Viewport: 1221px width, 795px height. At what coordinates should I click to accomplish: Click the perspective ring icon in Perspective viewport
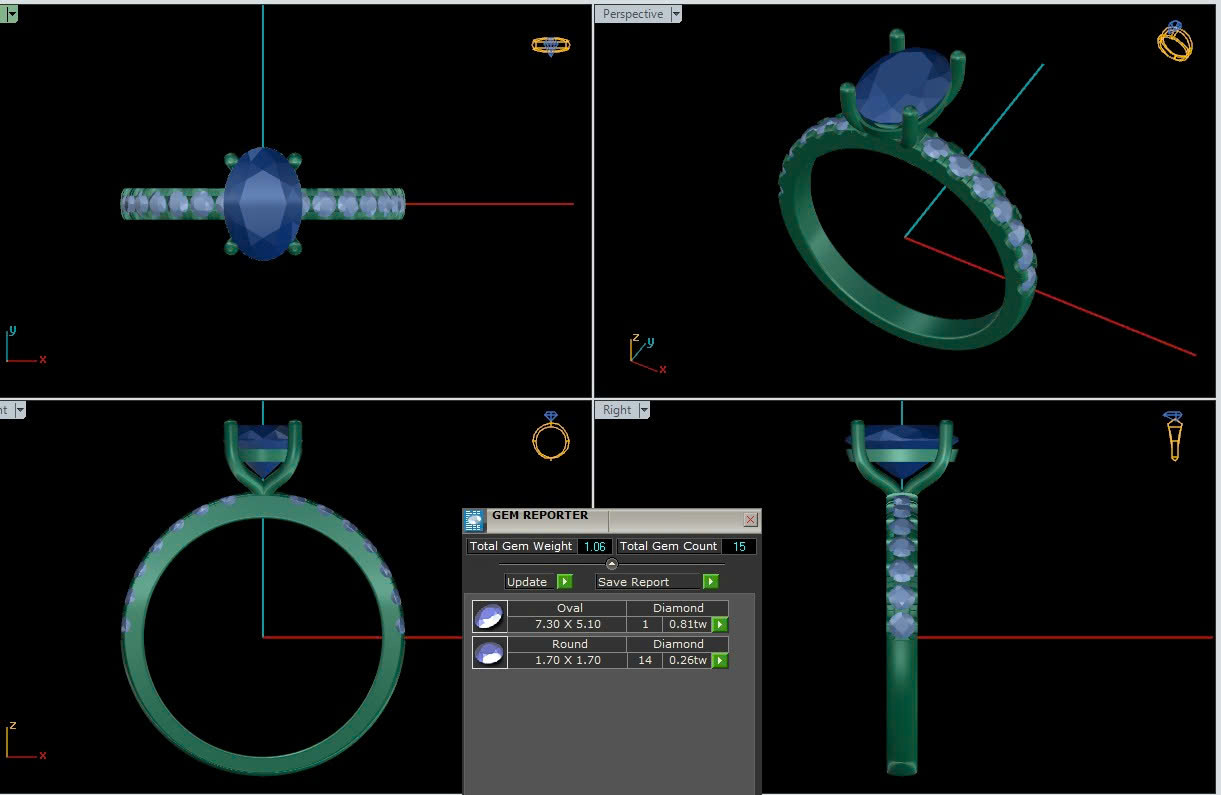[x=1174, y=41]
